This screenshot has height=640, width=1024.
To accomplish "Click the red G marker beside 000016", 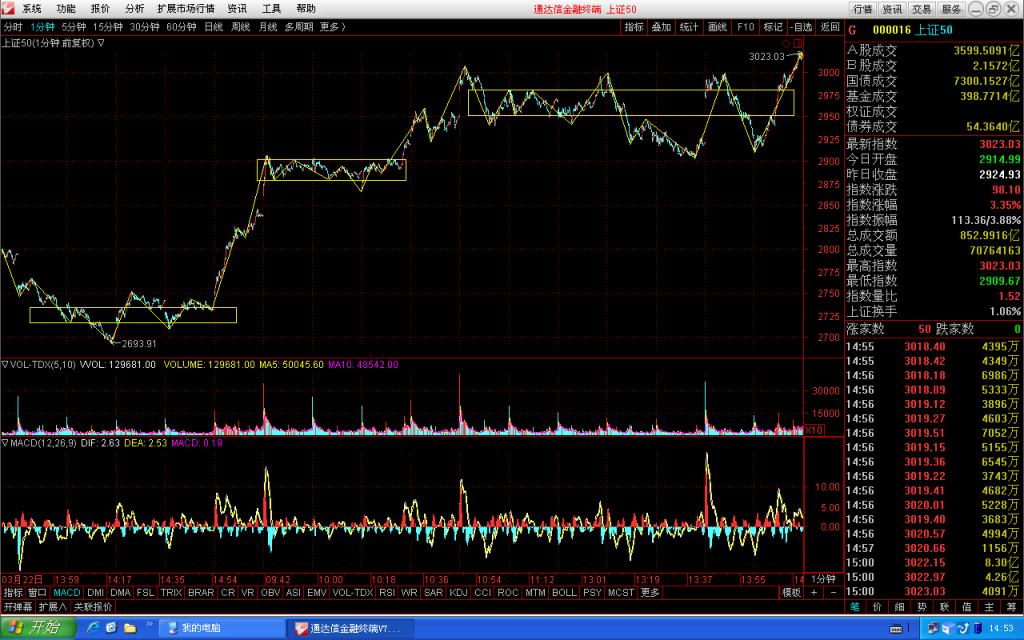I will pos(852,30).
